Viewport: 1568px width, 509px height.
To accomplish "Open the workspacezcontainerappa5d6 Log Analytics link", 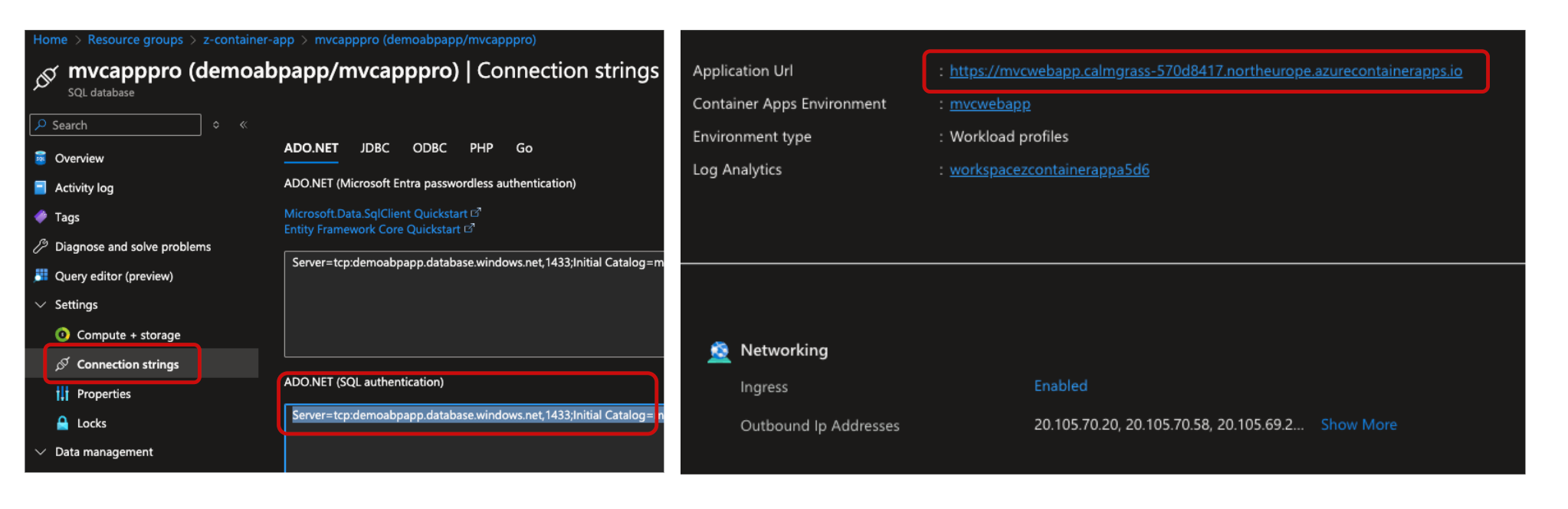I will point(1048,169).
